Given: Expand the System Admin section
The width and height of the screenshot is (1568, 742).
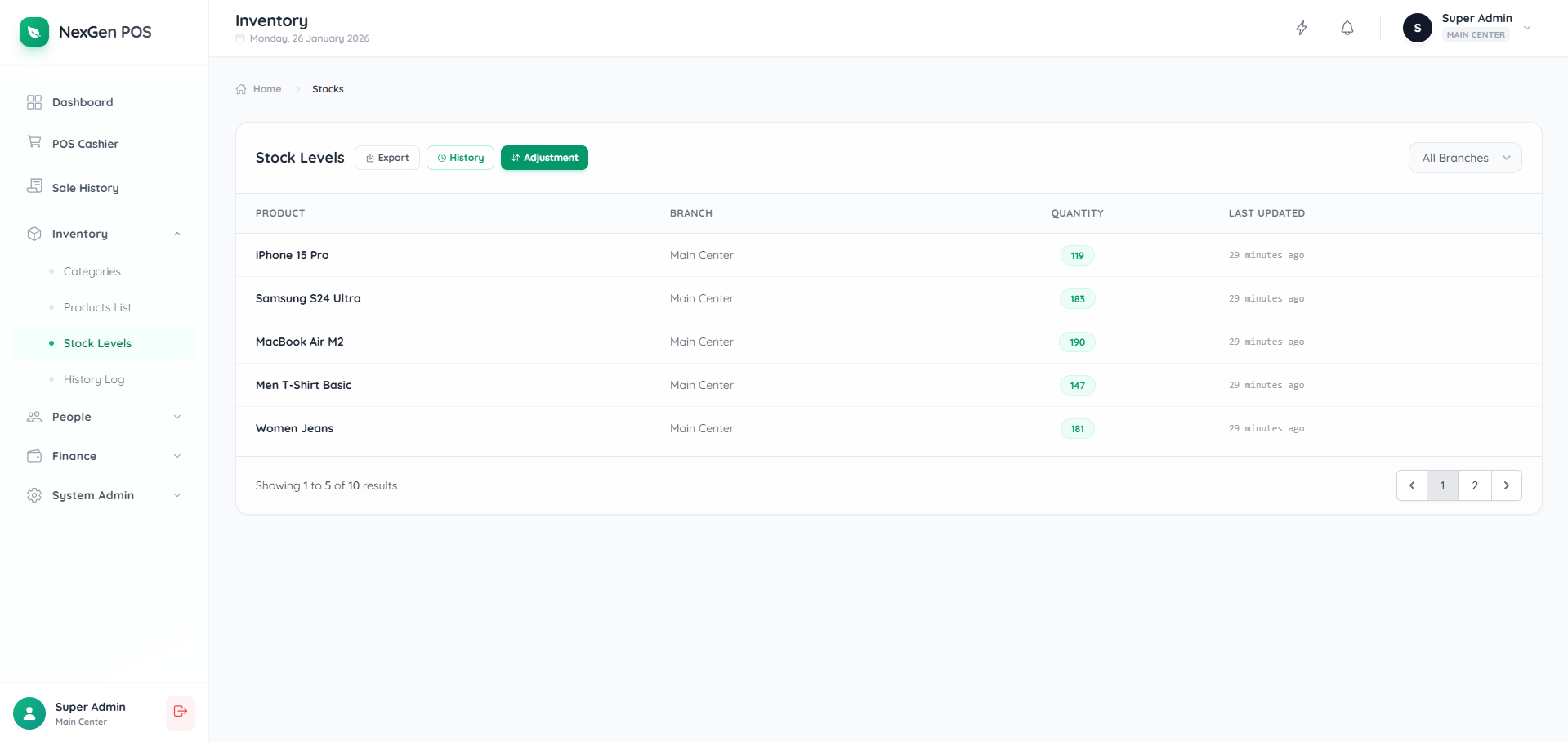Looking at the screenshot, I should click(x=177, y=495).
